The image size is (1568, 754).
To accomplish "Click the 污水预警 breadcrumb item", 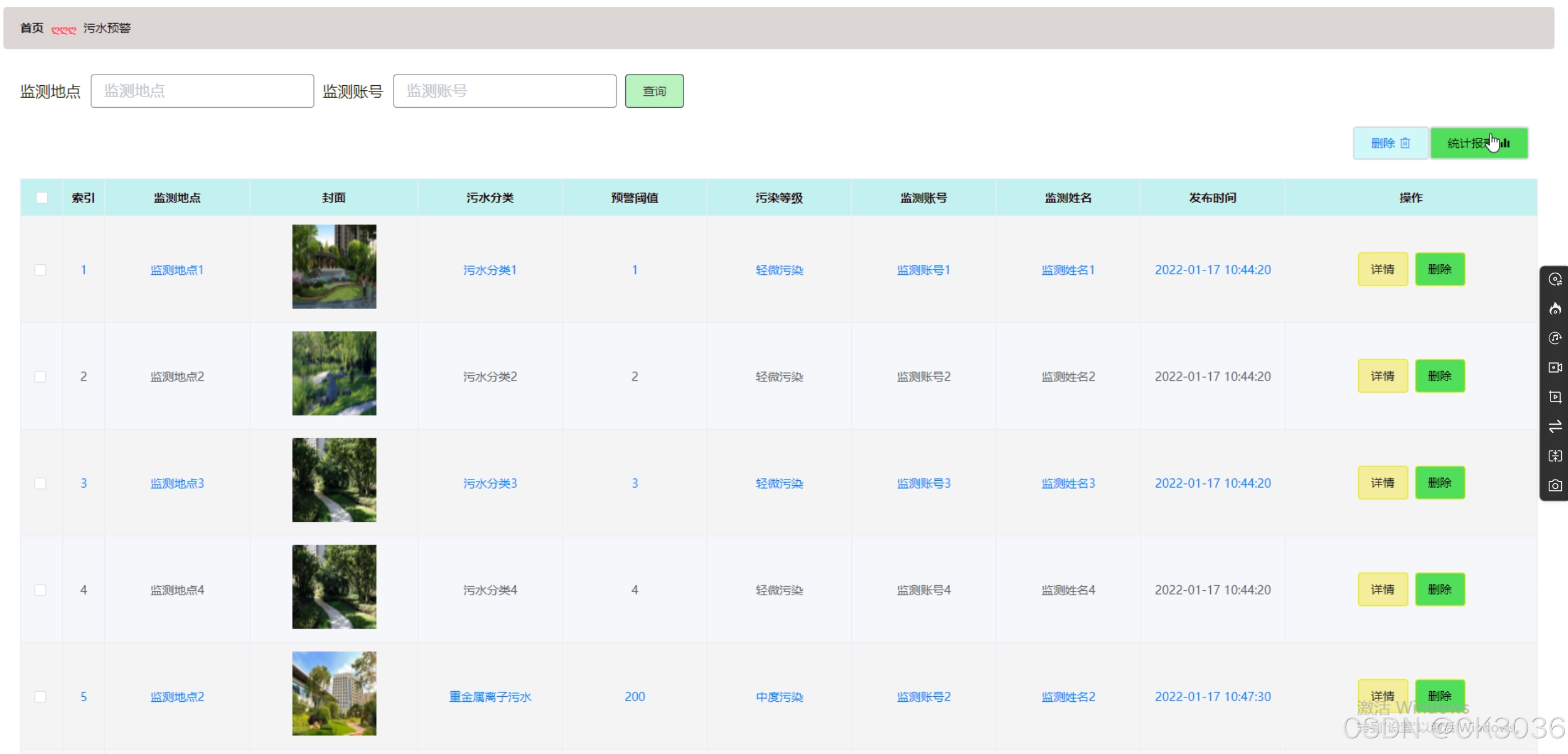I will 107,28.
